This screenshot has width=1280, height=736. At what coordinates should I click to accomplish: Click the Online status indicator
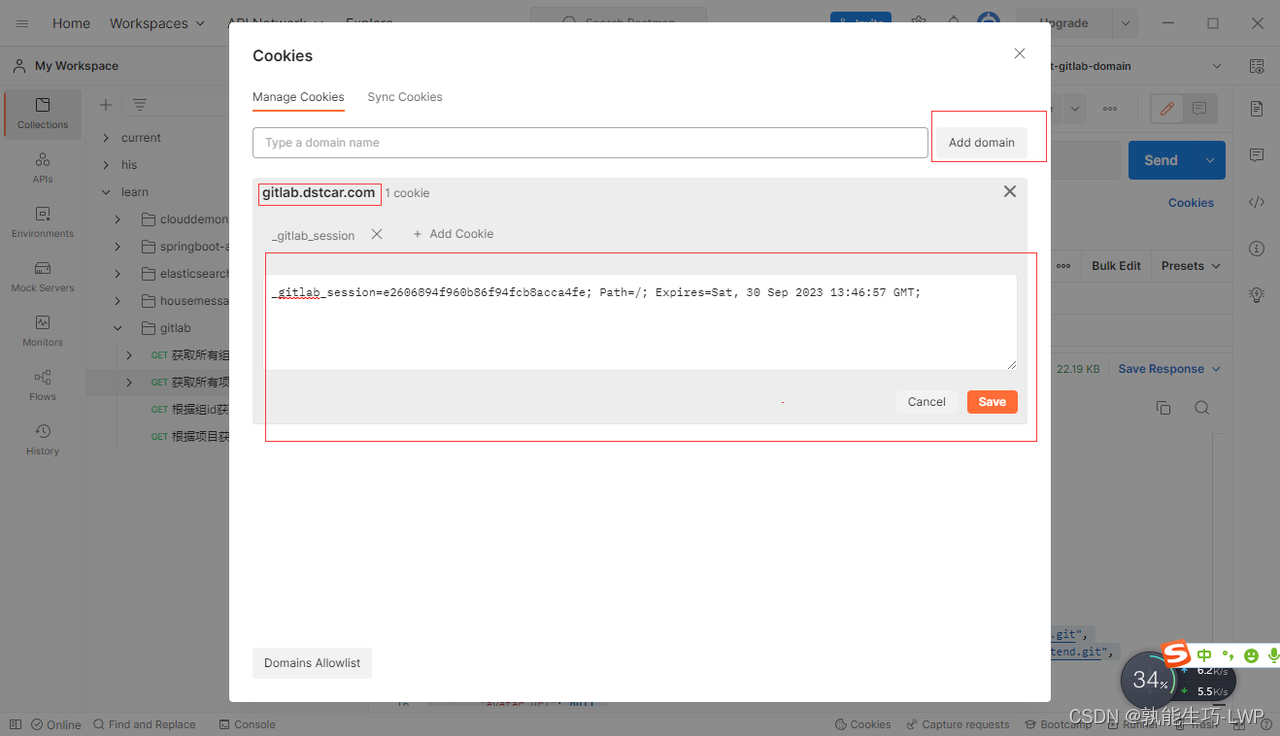(55, 725)
